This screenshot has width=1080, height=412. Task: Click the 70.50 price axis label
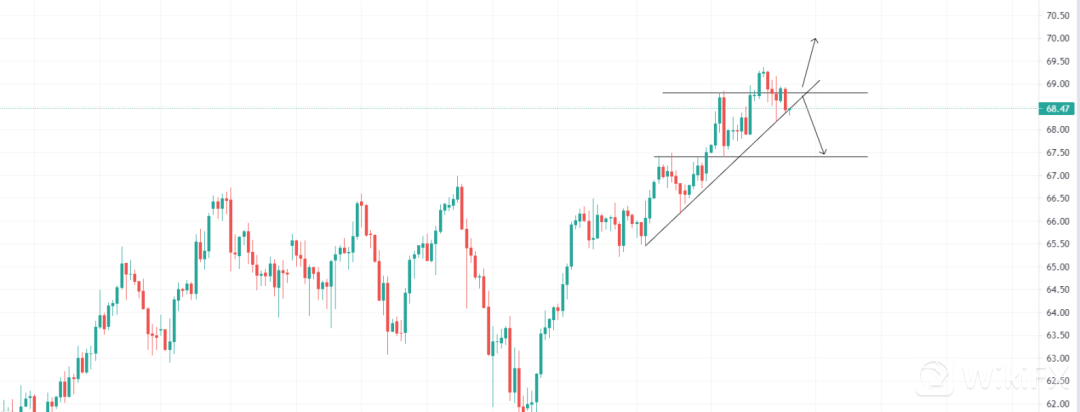[x=1059, y=16]
